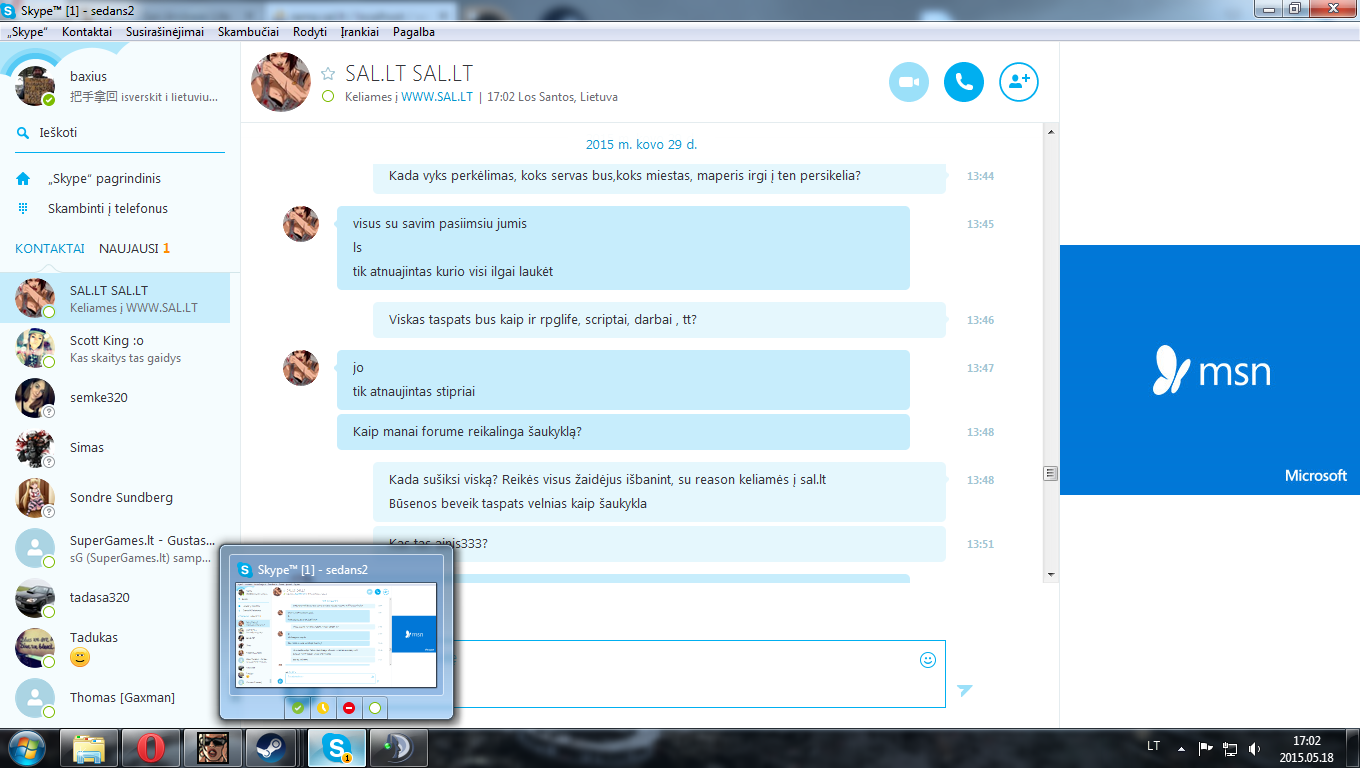
Task: Open the Kontaktai menu
Action: coord(87,32)
